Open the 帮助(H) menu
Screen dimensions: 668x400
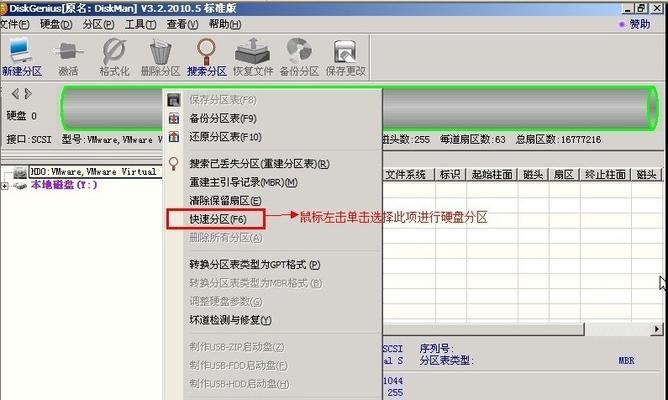pyautogui.click(x=225, y=24)
